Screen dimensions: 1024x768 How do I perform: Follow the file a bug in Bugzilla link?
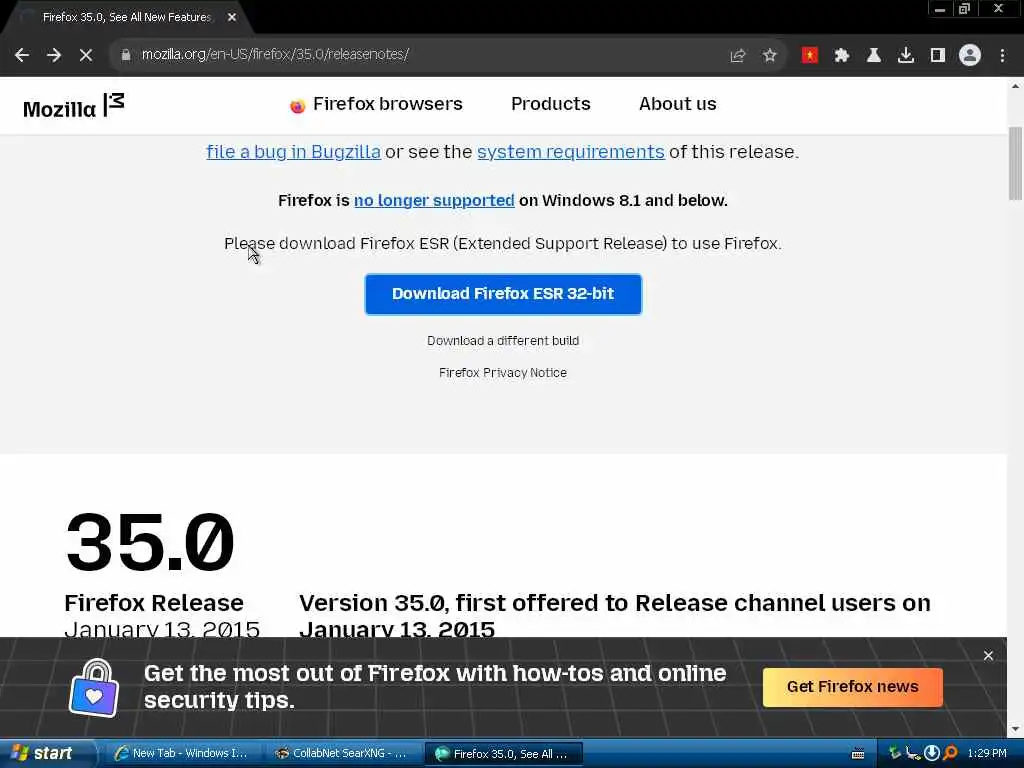pyautogui.click(x=293, y=152)
